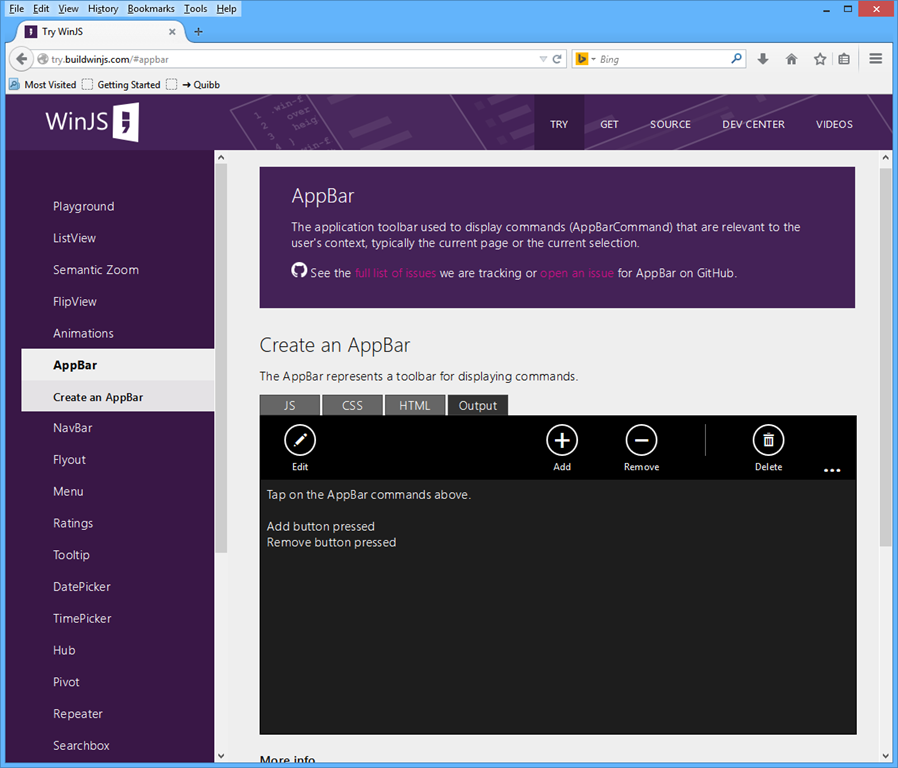This screenshot has height=768, width=898.
Task: Open the Edit menu
Action: [41, 9]
